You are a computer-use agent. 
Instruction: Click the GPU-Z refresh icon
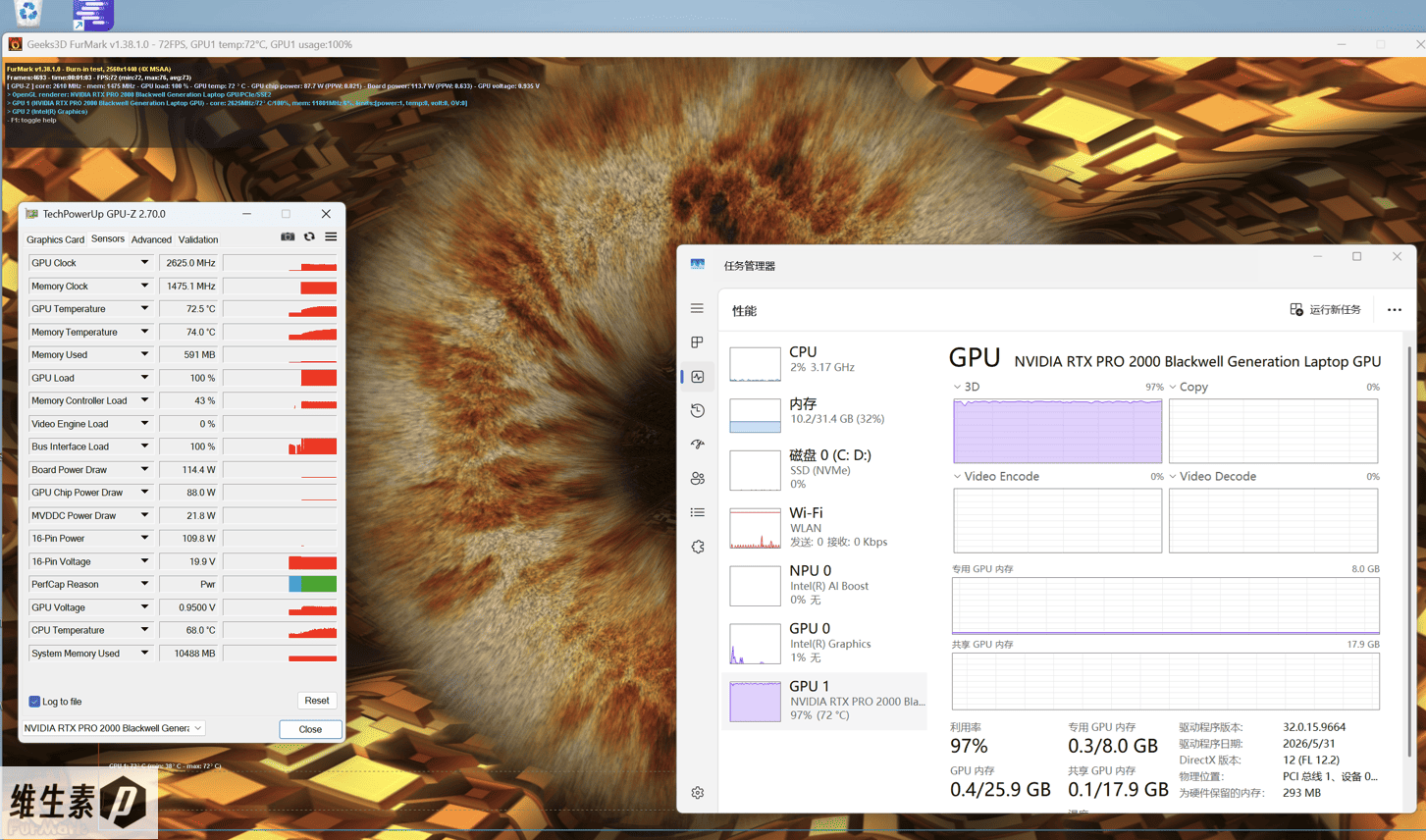point(309,236)
